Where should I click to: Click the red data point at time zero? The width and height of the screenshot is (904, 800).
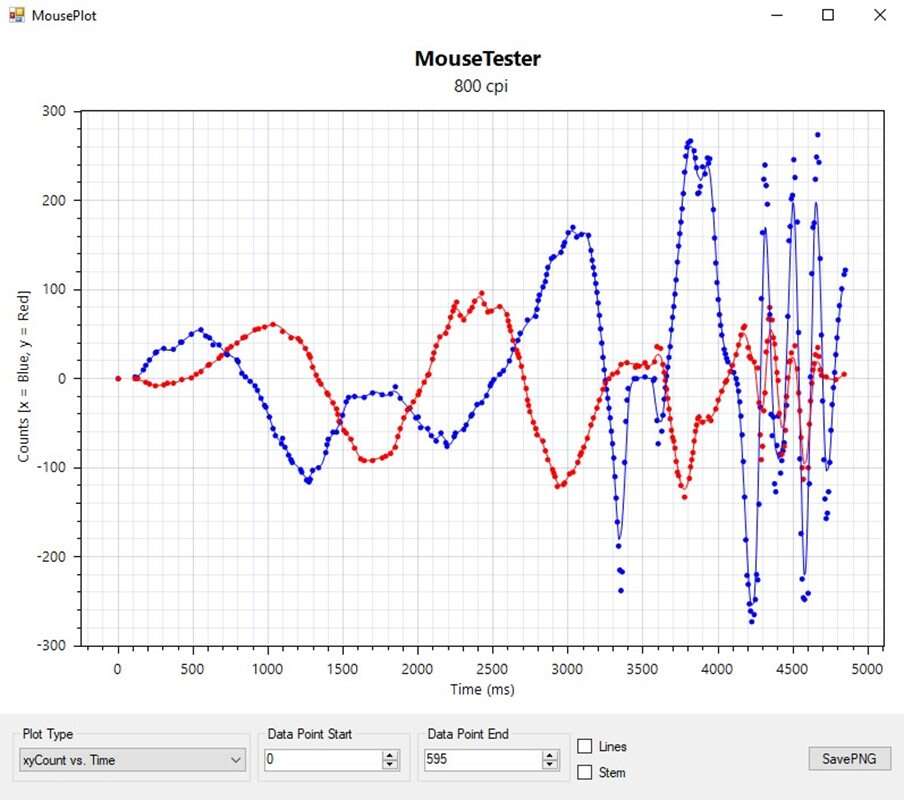coord(118,378)
